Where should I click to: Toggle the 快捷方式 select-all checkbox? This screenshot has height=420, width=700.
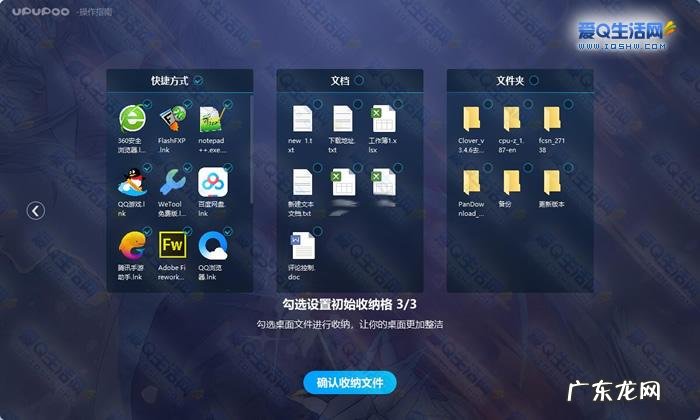point(198,81)
